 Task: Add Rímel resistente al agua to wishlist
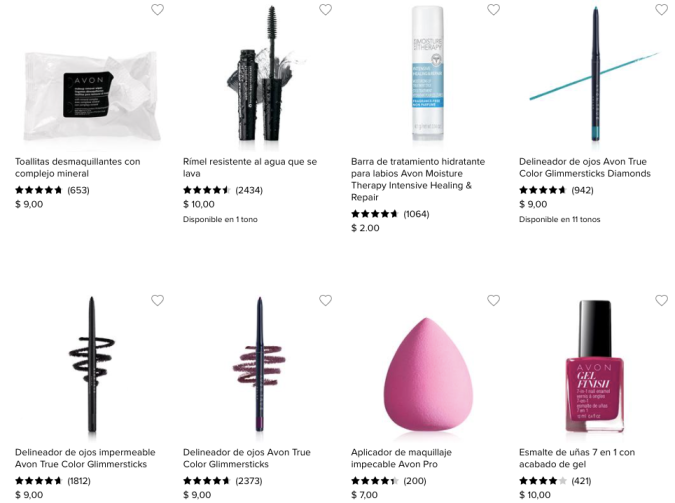click(x=325, y=9)
